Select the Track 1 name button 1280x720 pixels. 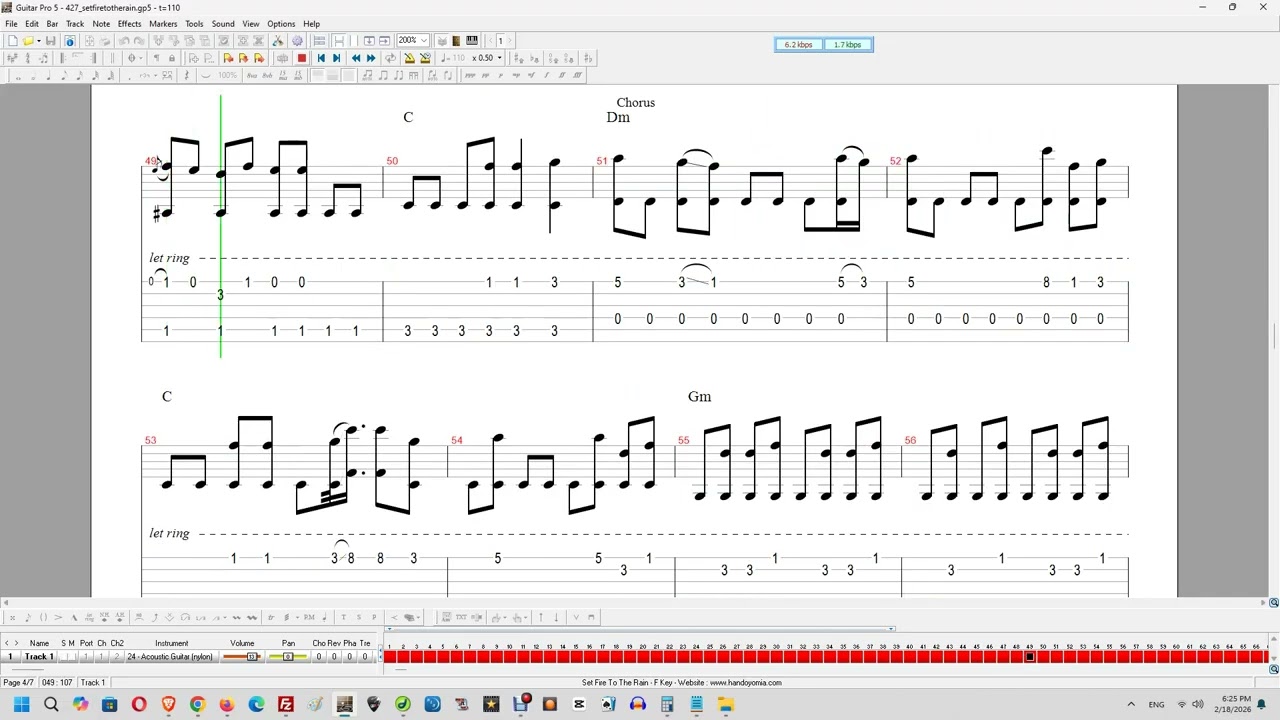pos(39,657)
